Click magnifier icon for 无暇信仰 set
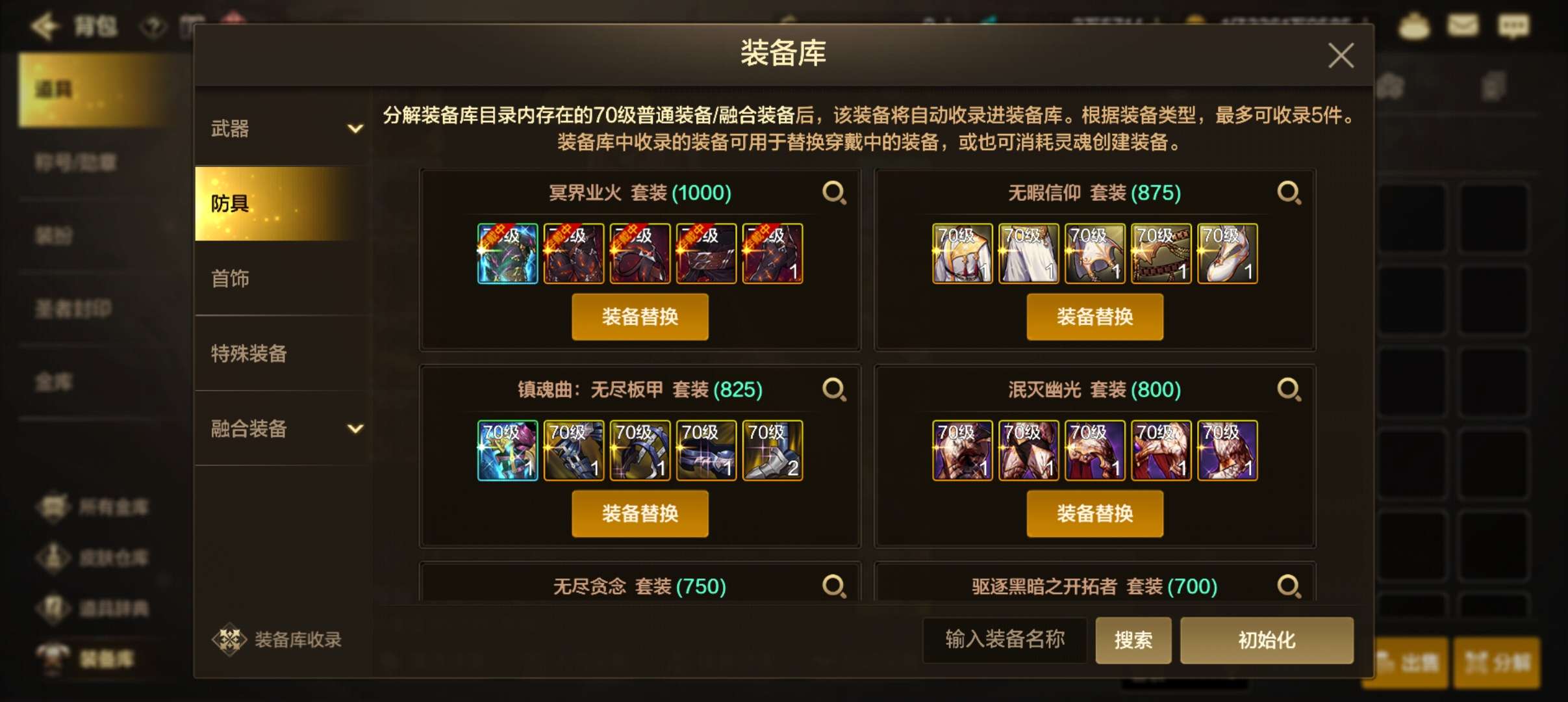The image size is (1568, 702). coord(1289,193)
